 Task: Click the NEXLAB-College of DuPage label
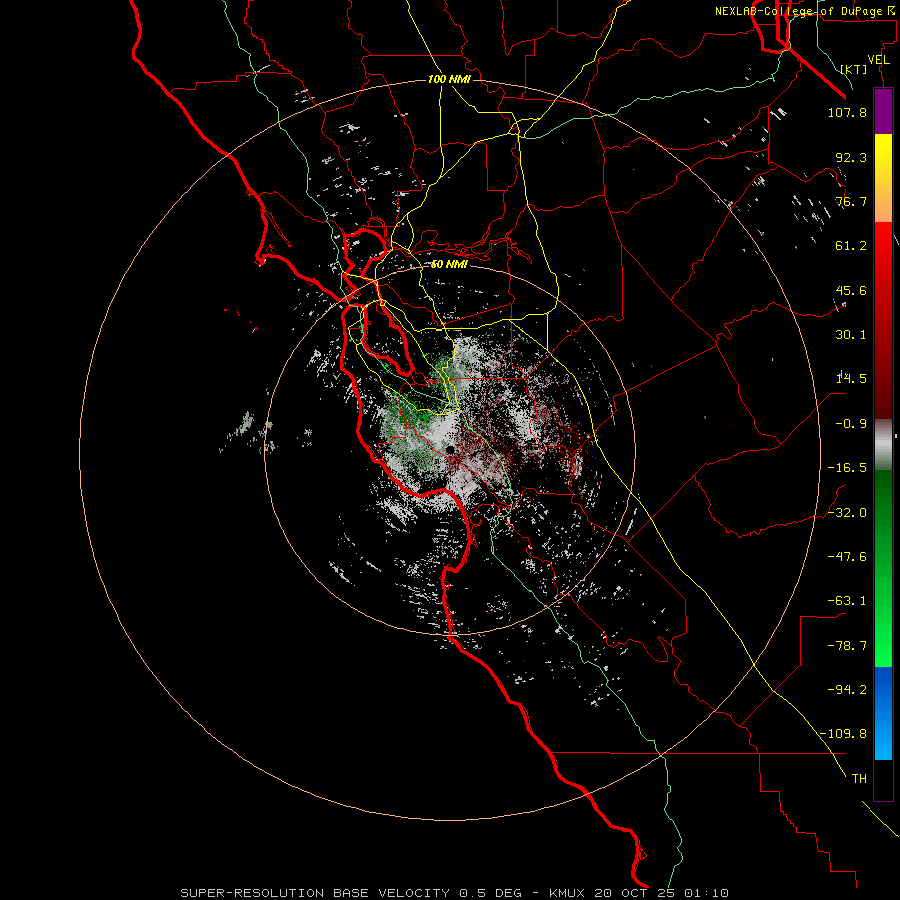point(804,11)
